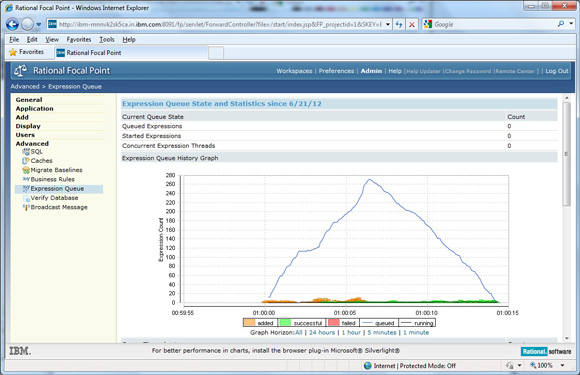Set graph horizon to 1 minute

click(x=416, y=332)
